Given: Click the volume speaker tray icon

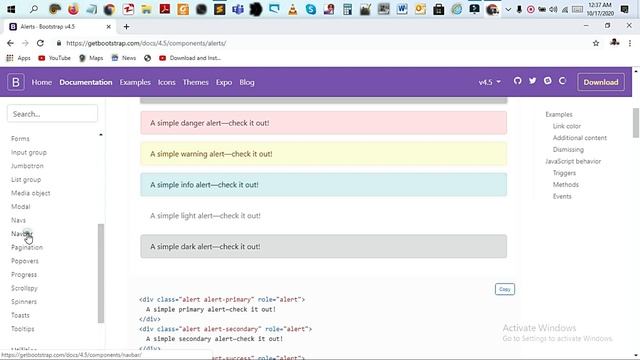Looking at the screenshot, I should (x=553, y=9).
